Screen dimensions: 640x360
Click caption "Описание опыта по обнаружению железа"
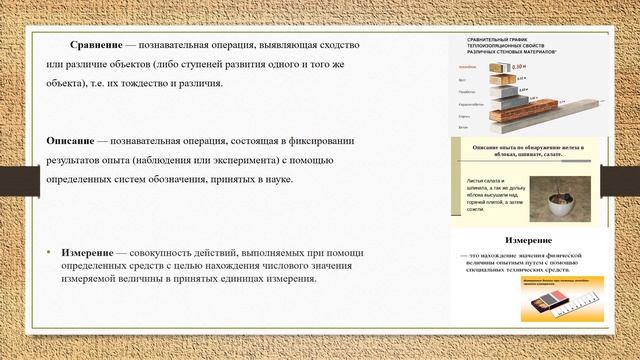point(528,151)
